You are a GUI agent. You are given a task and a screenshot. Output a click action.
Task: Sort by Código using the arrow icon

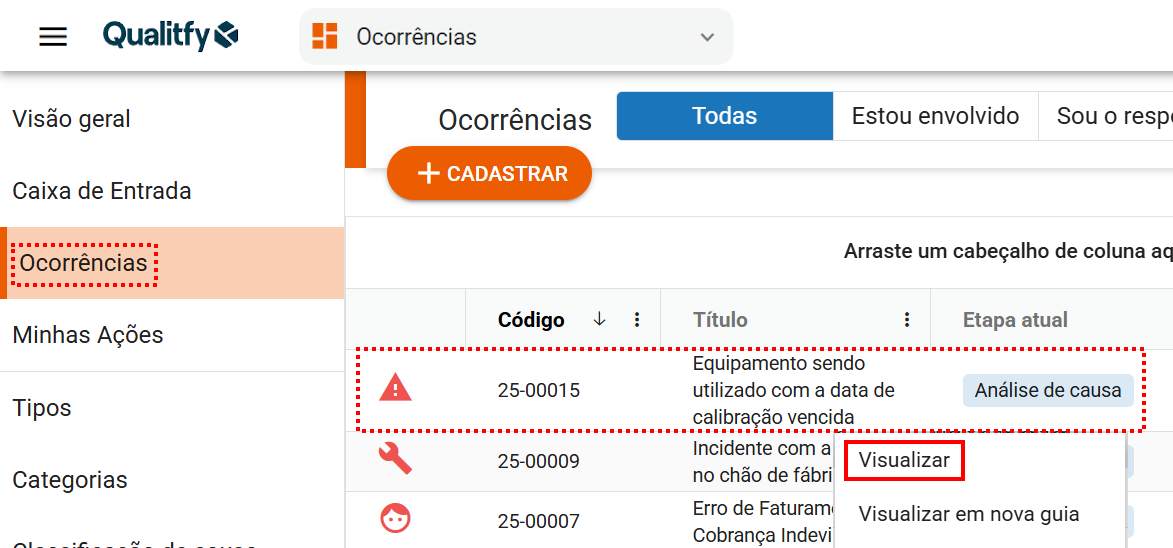pyautogui.click(x=599, y=319)
